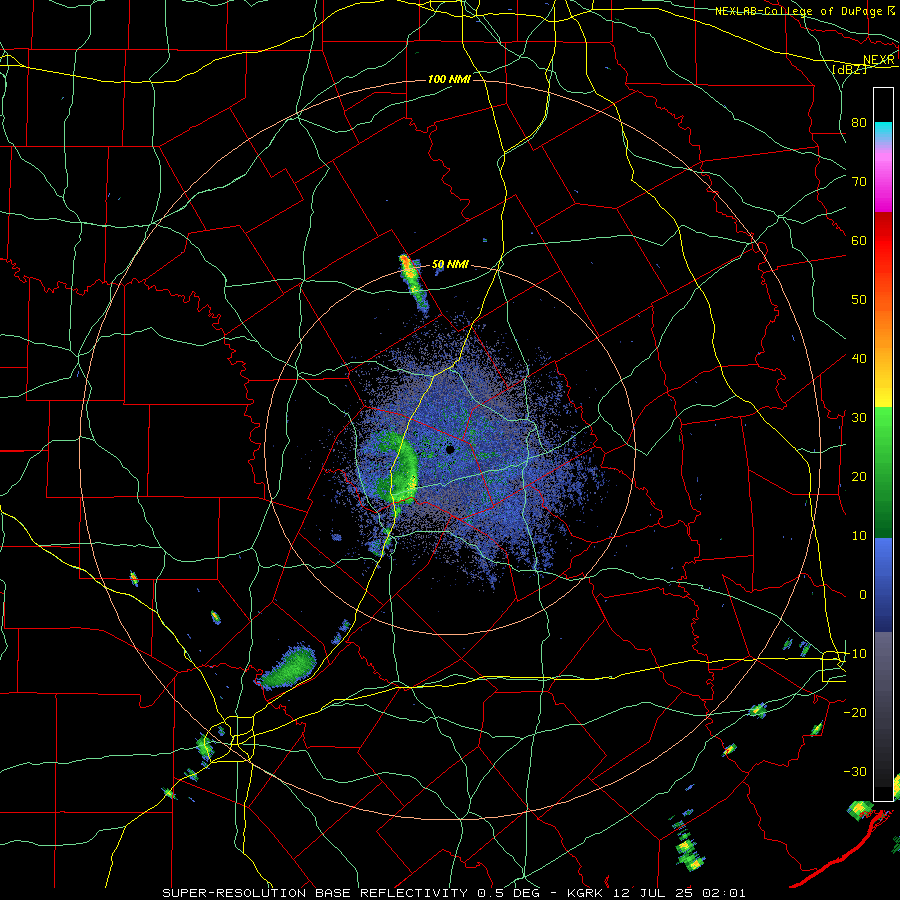
Task: Click the 70 value on dBZ scale
Action: coord(859,181)
